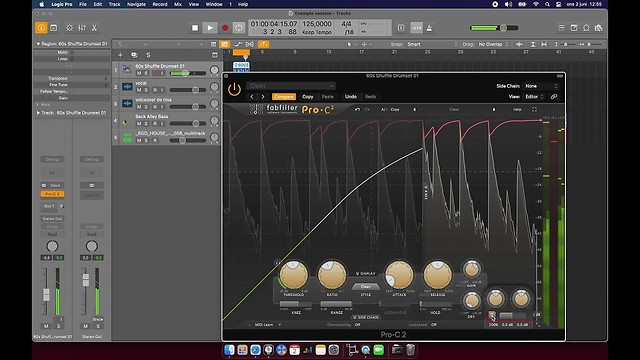Adjust the _RGD_HOUSE multitrack volume slider
Image resolution: width=640 pixels, height=360 pixels.
[188, 140]
